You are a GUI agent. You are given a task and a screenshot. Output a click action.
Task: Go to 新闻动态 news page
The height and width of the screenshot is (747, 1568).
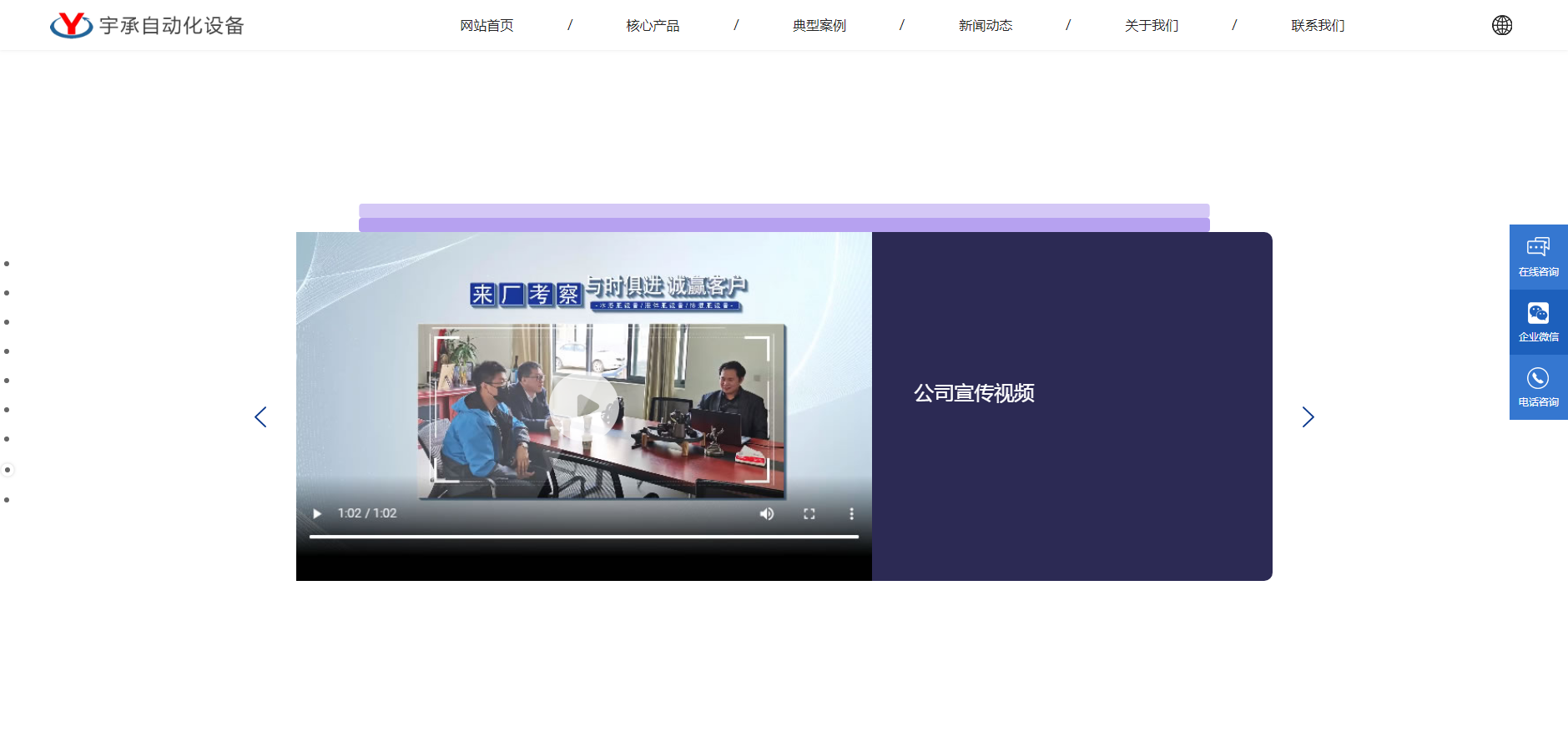(x=985, y=26)
